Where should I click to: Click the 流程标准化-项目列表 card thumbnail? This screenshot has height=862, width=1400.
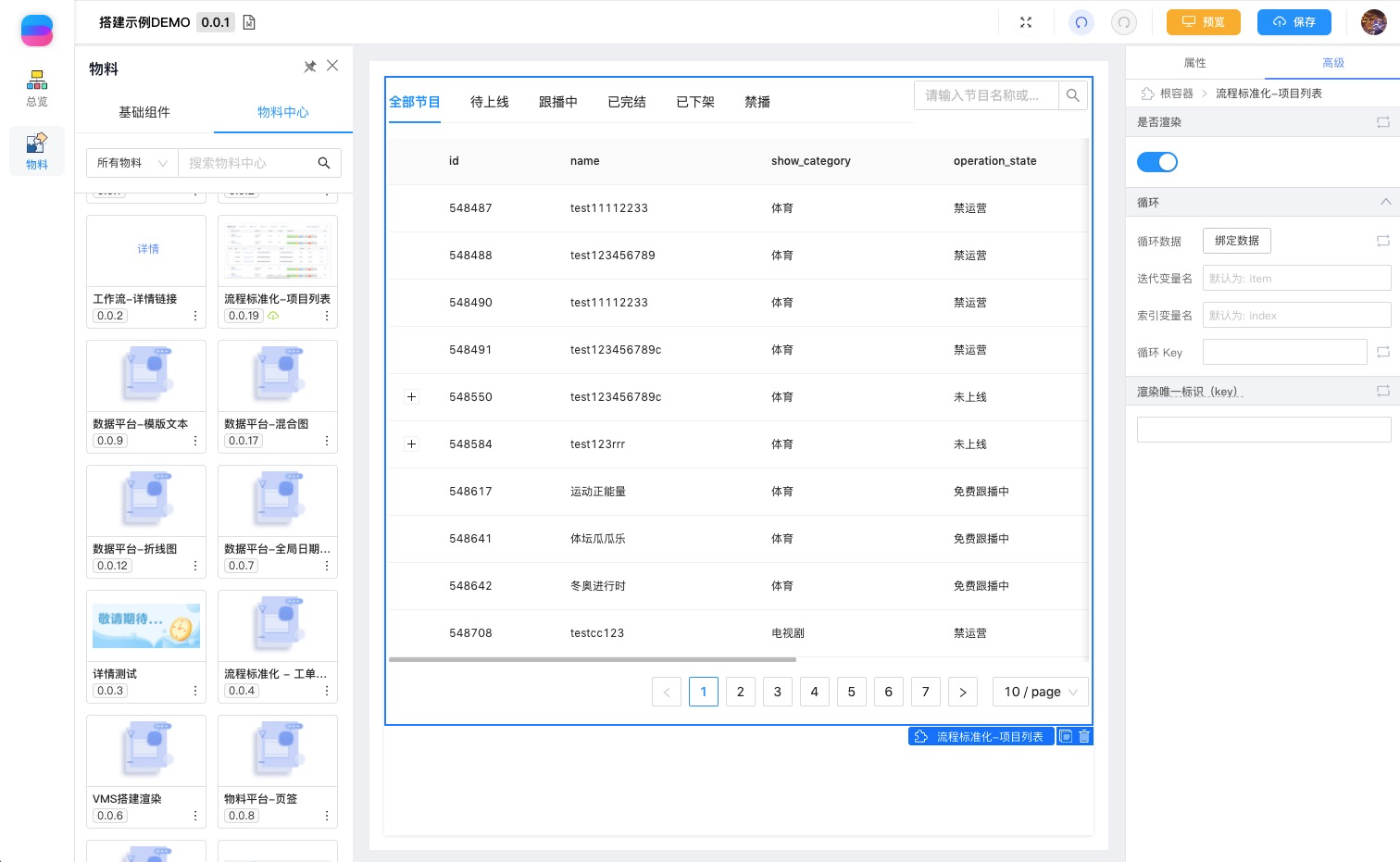[278, 251]
